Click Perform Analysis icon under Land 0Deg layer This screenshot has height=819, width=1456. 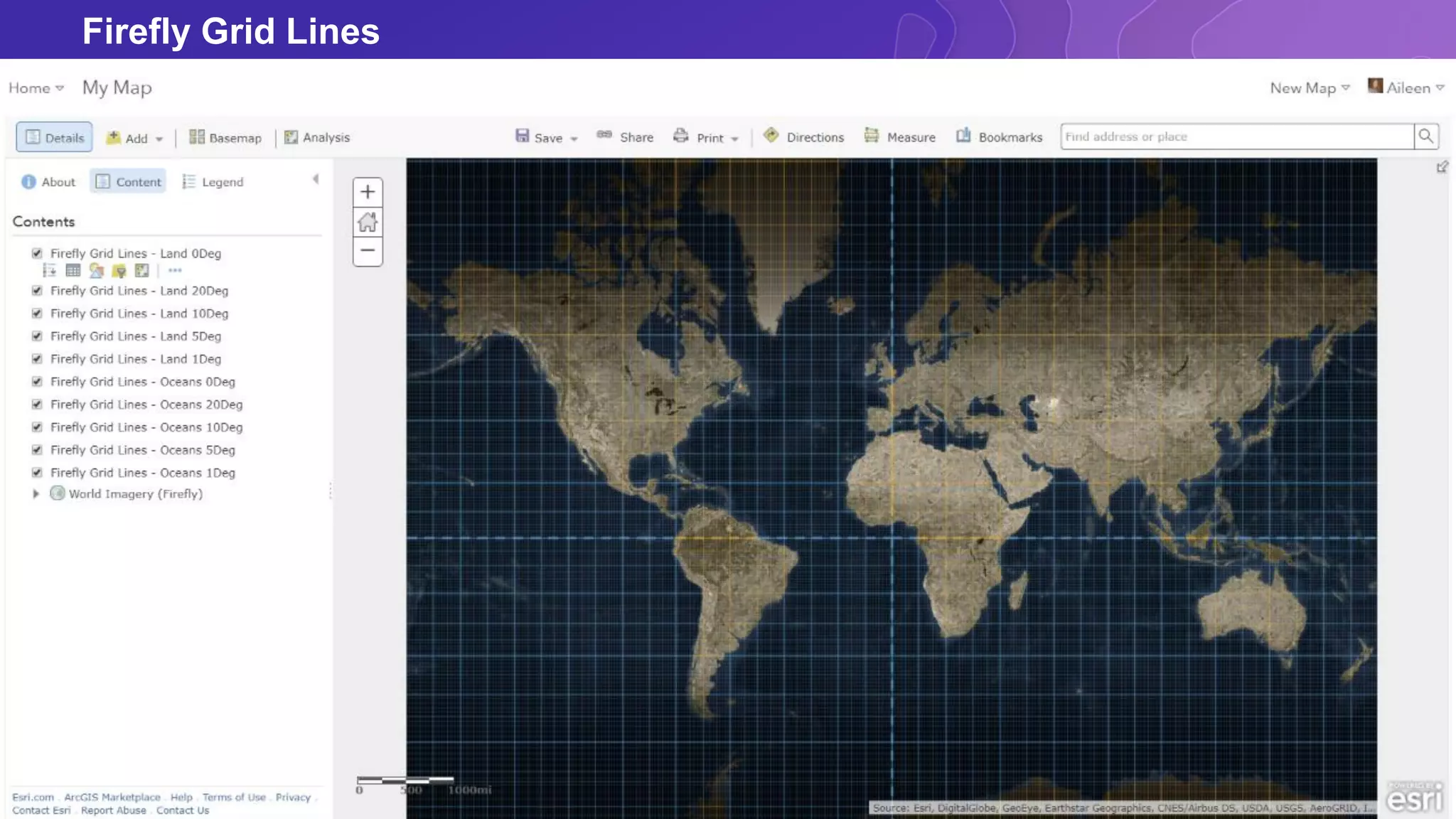142,271
